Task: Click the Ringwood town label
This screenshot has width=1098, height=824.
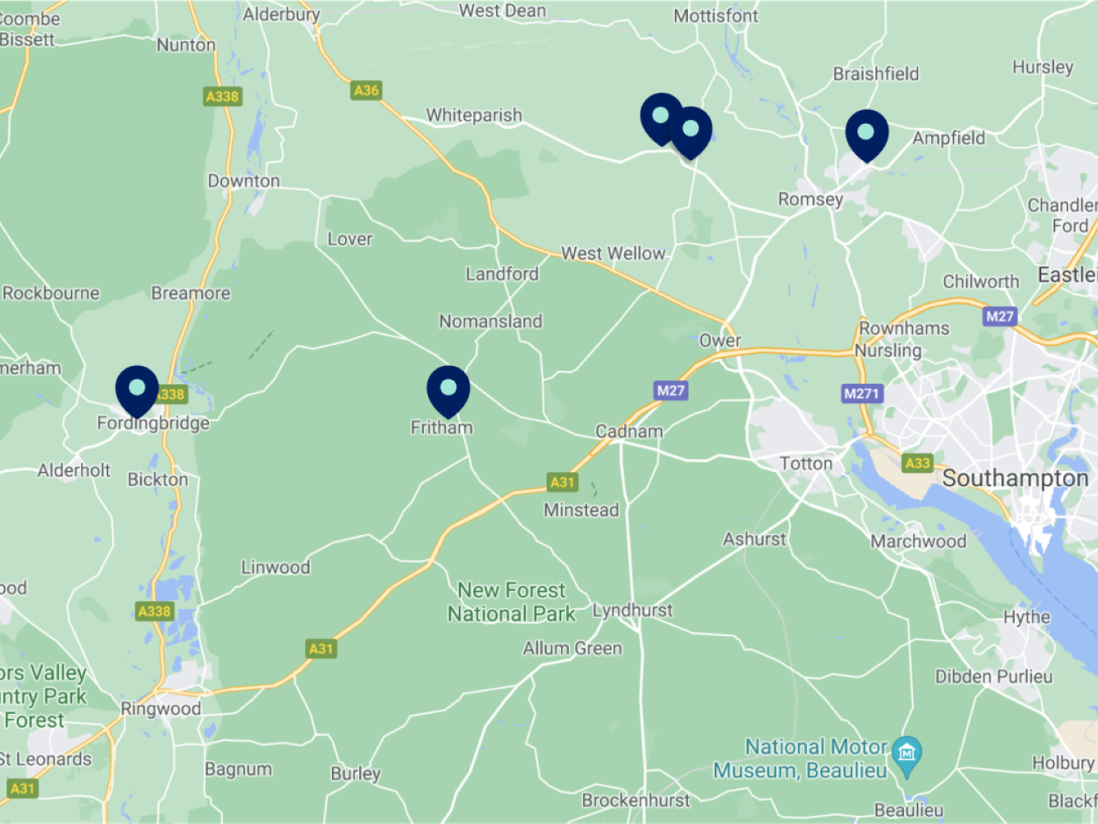Action: [x=160, y=708]
